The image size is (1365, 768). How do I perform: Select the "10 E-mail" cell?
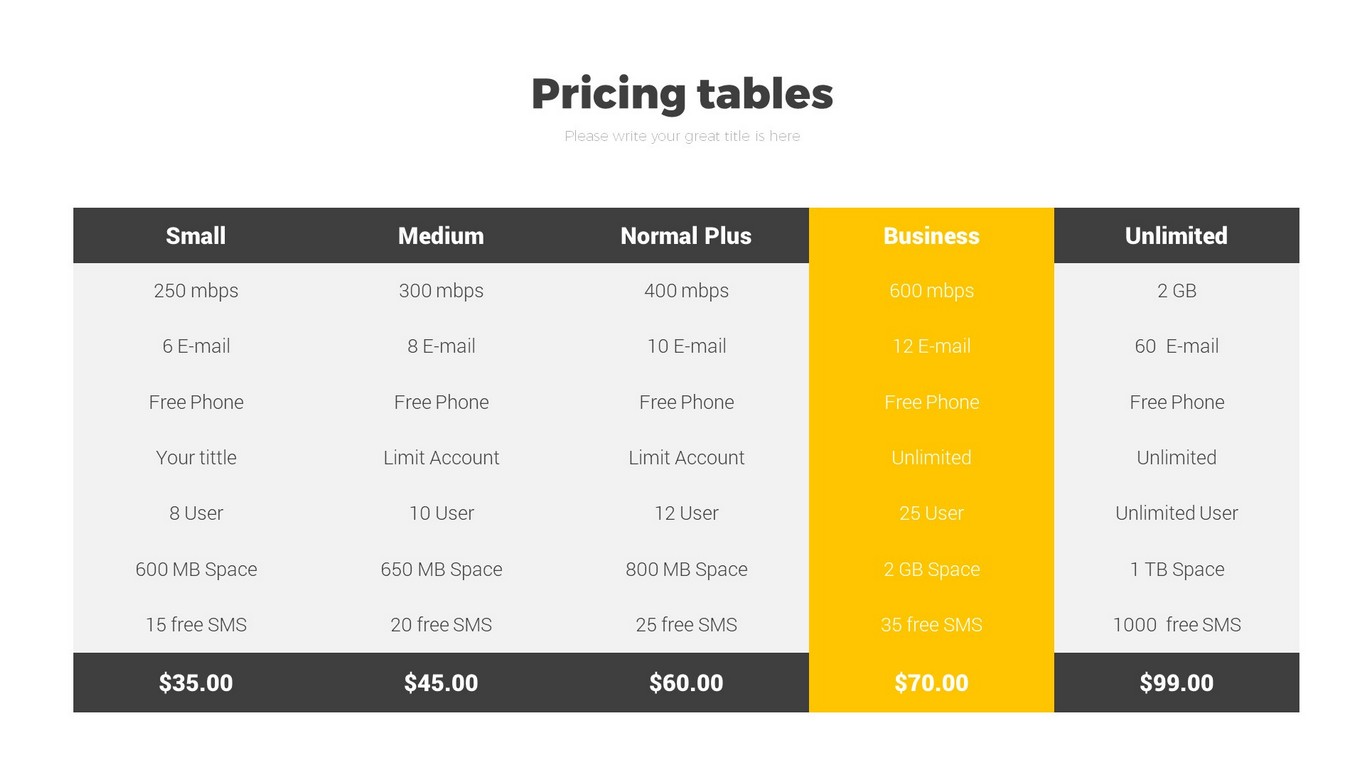click(686, 346)
